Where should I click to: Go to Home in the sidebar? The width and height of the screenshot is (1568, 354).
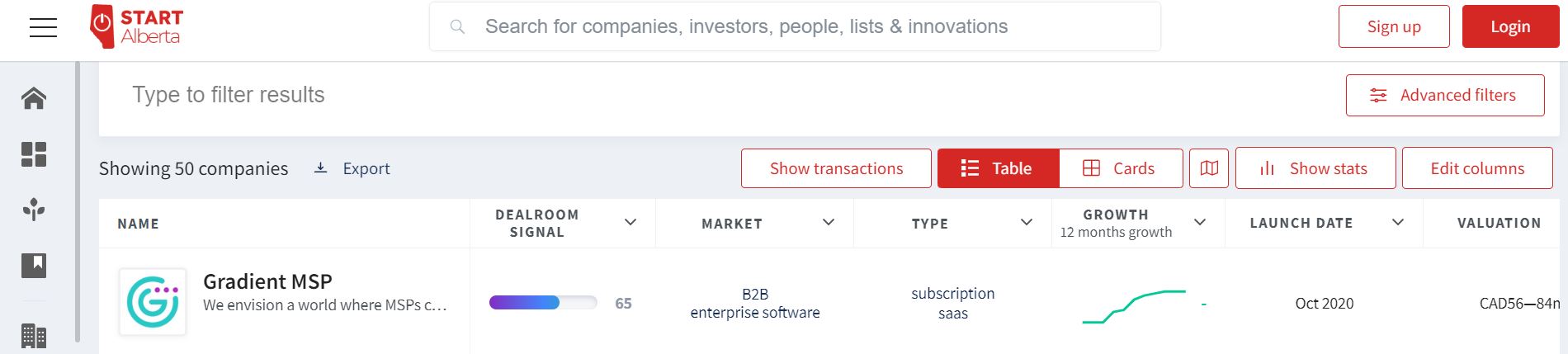pos(34,98)
